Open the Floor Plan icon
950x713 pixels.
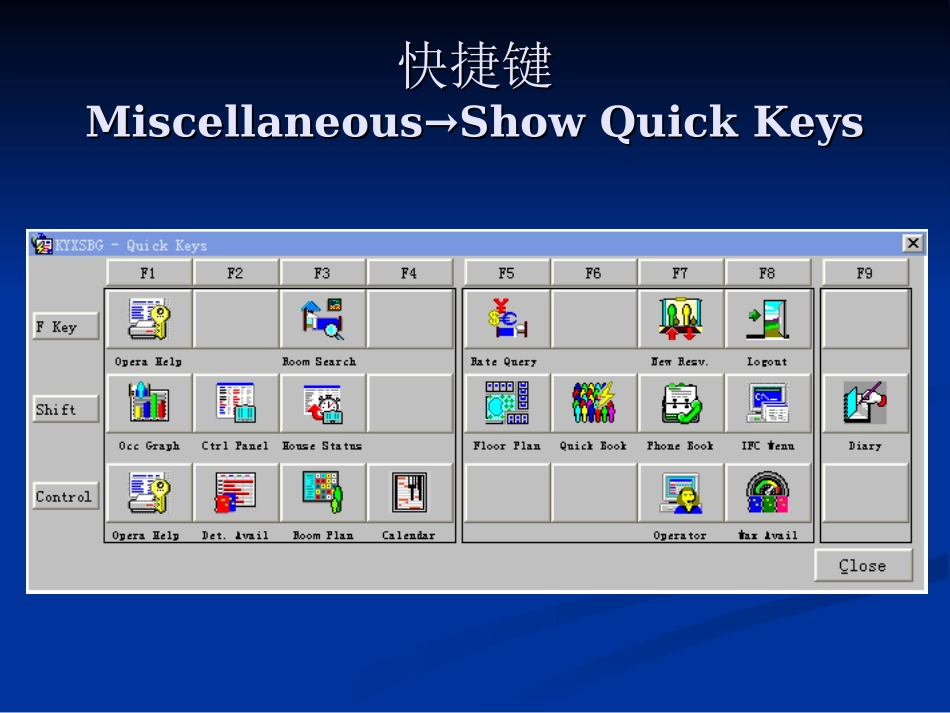point(507,403)
